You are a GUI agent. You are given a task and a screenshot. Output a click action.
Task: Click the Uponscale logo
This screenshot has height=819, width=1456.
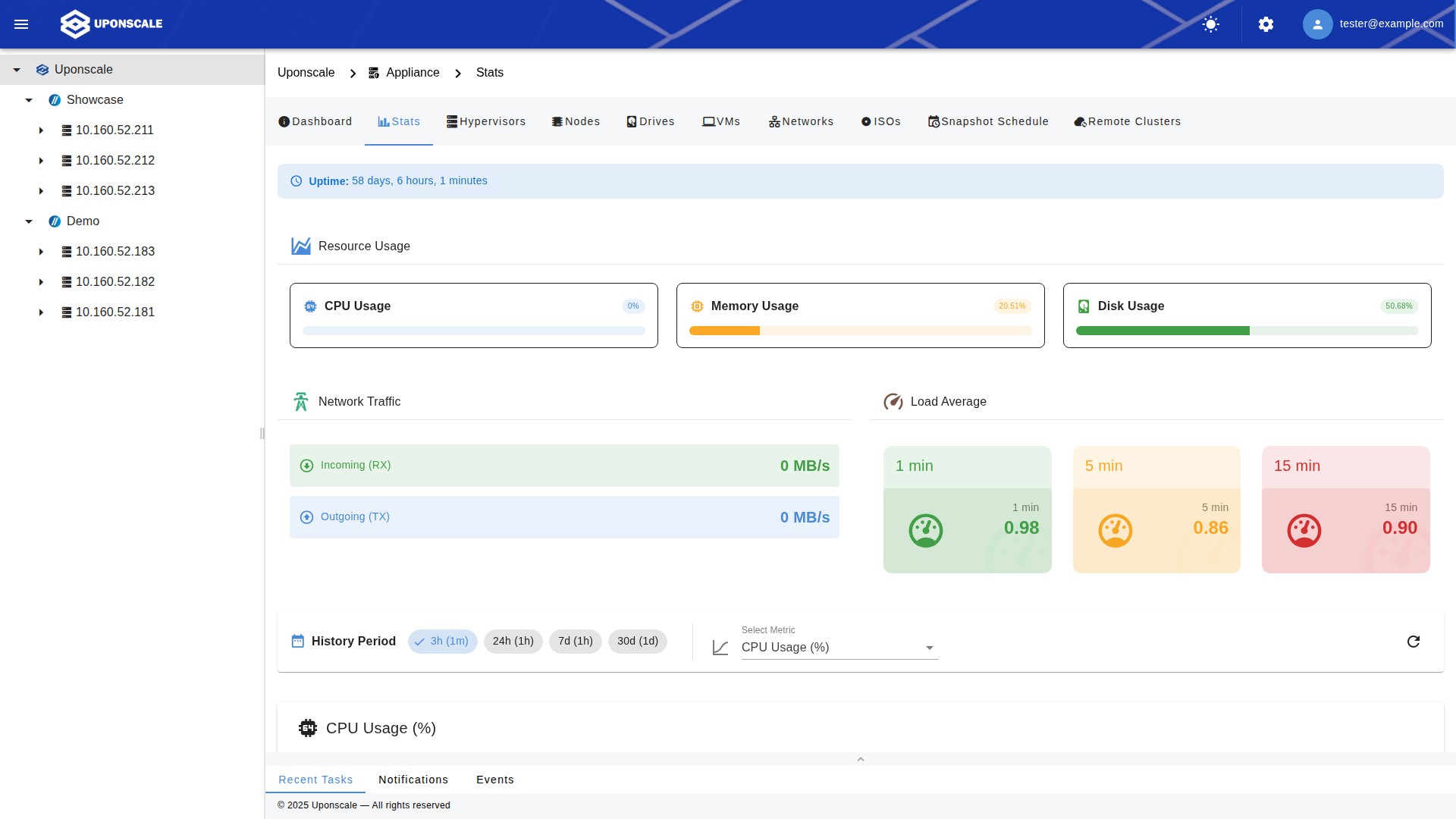111,24
